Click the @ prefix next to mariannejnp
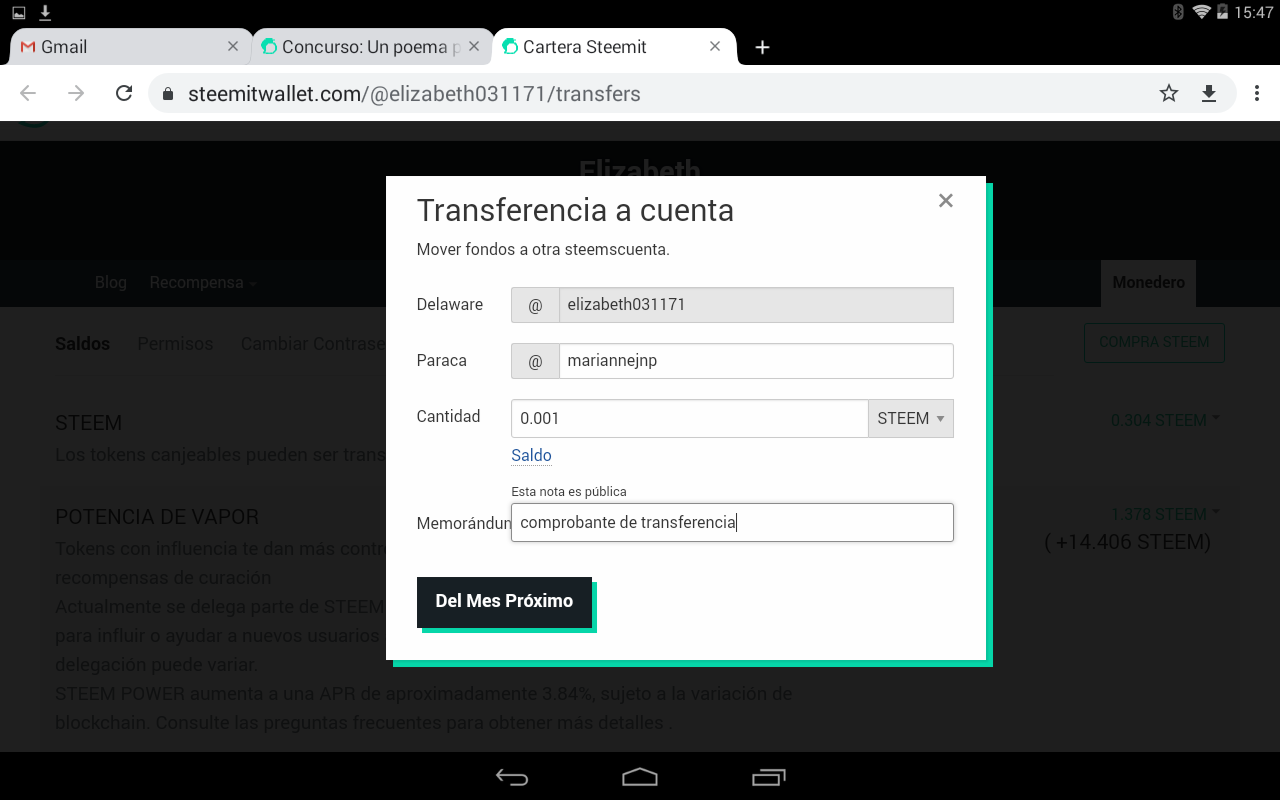The width and height of the screenshot is (1280, 800). tap(535, 361)
